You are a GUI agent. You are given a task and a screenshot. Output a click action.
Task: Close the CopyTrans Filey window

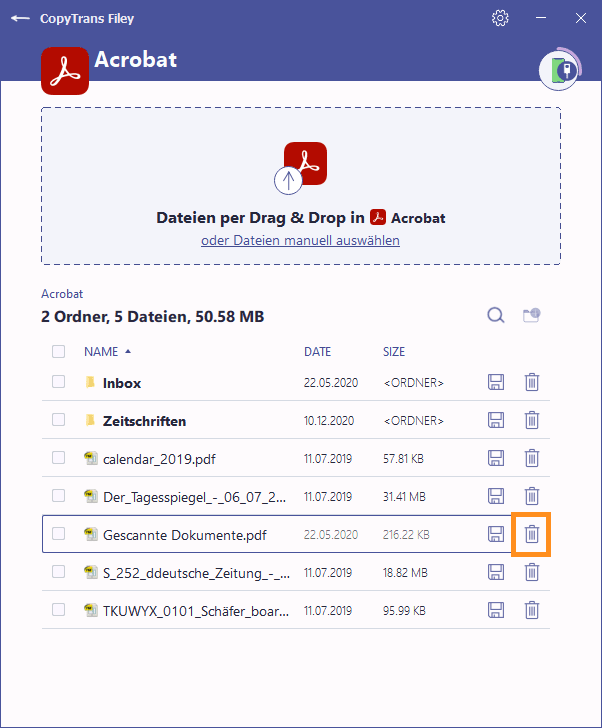(x=581, y=18)
